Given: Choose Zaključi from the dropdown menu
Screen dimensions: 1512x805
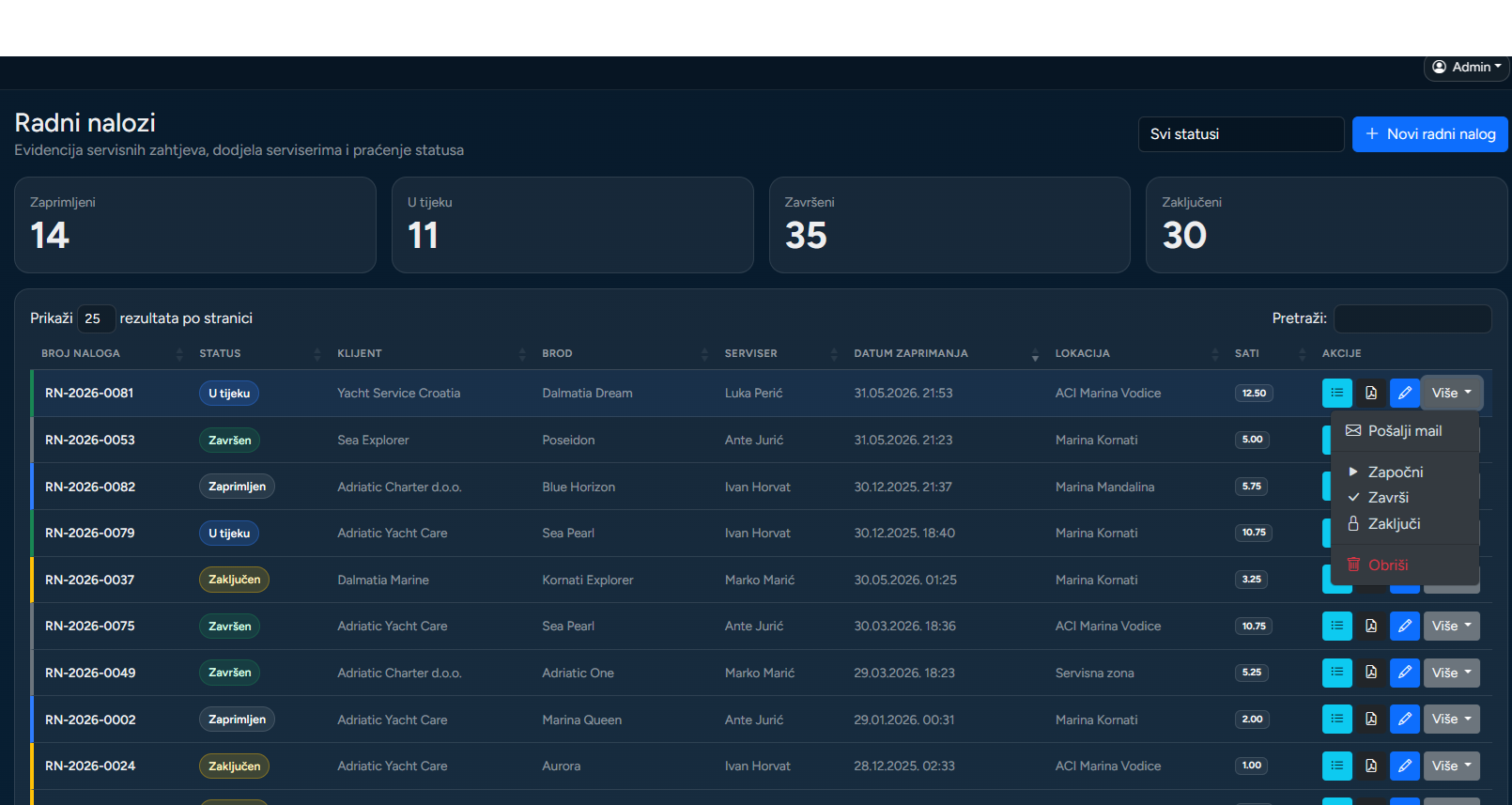Looking at the screenshot, I should (1405, 524).
